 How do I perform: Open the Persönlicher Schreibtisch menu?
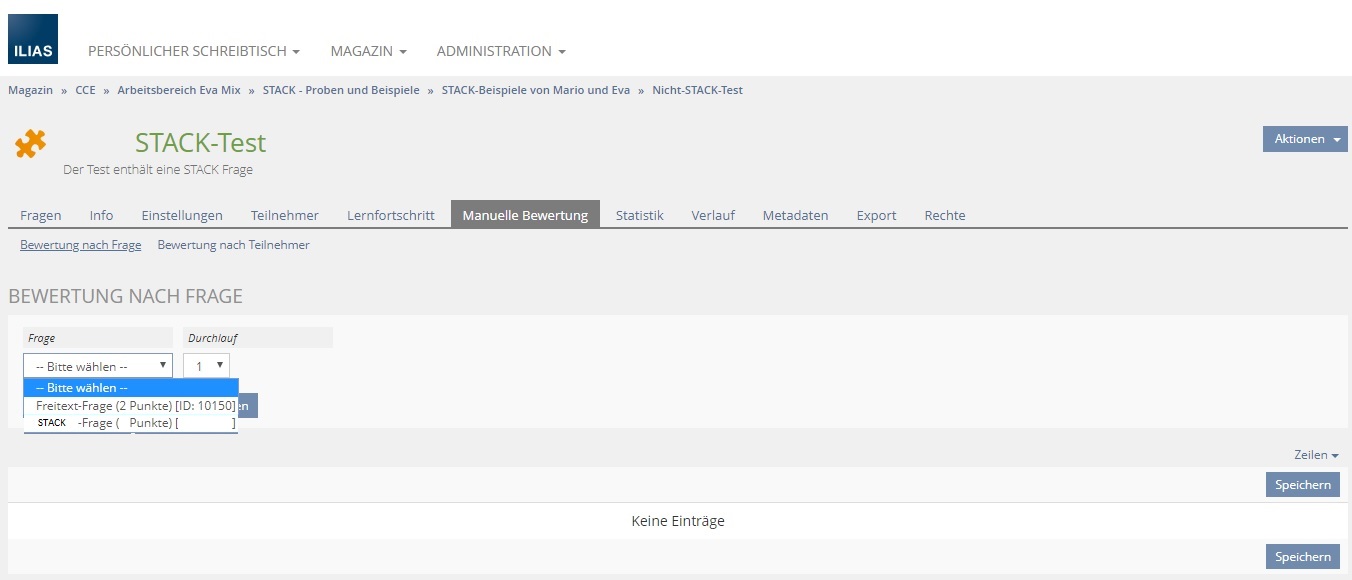194,51
